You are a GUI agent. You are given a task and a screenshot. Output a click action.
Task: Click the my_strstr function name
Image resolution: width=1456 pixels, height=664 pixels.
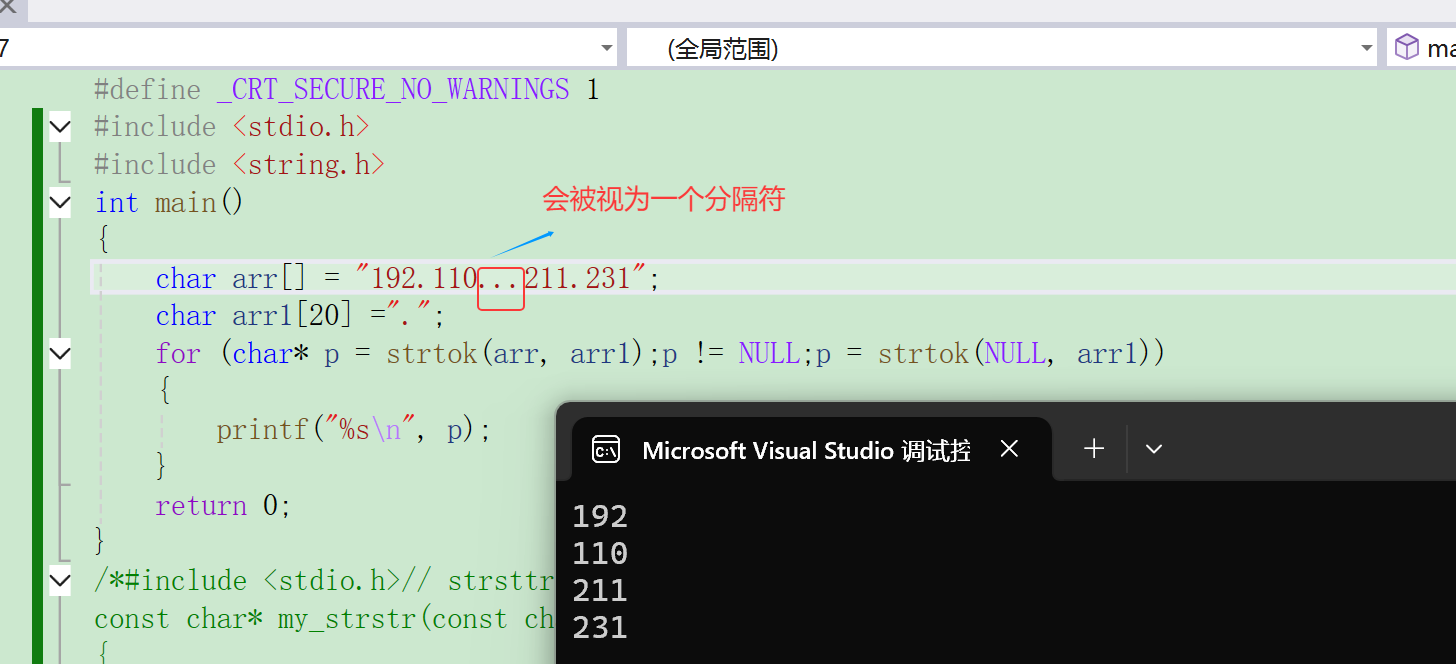click(347, 619)
